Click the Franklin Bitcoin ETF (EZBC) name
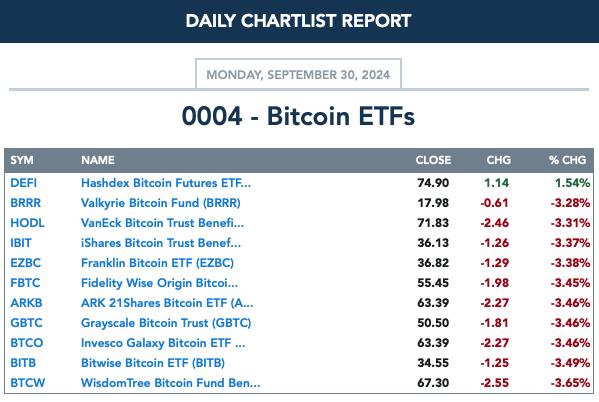Screen dimensions: 599x402 [x=157, y=263]
